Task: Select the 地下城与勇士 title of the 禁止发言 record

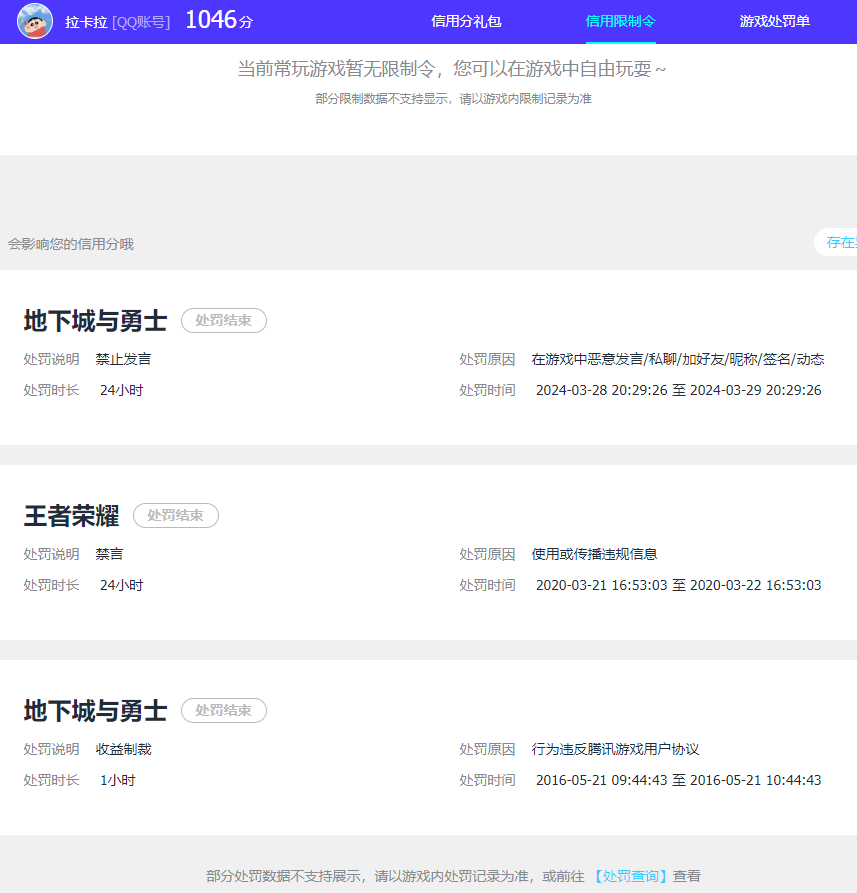Action: [95, 321]
